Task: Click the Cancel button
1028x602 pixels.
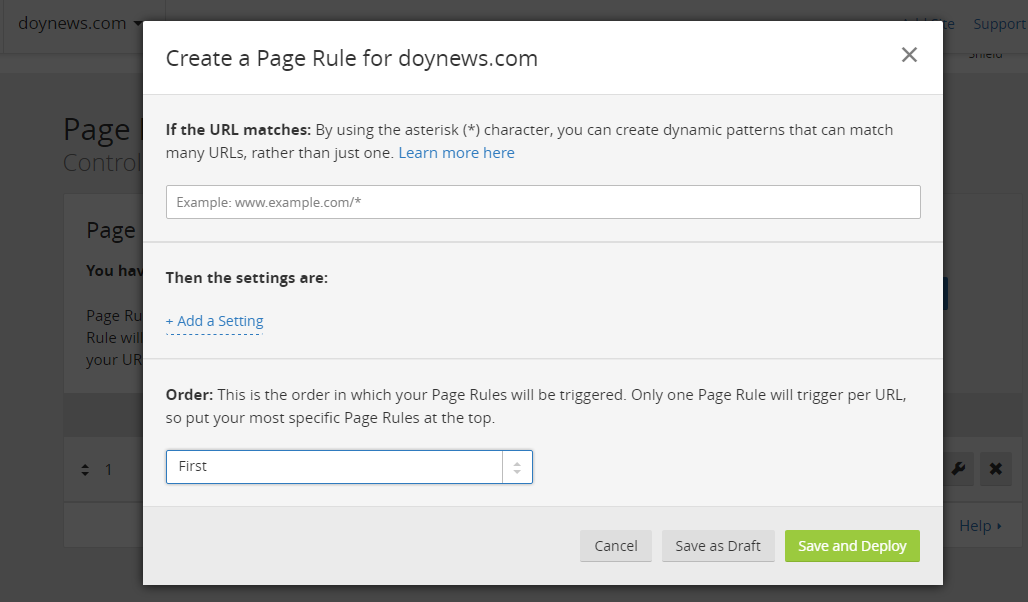Action: tap(616, 546)
